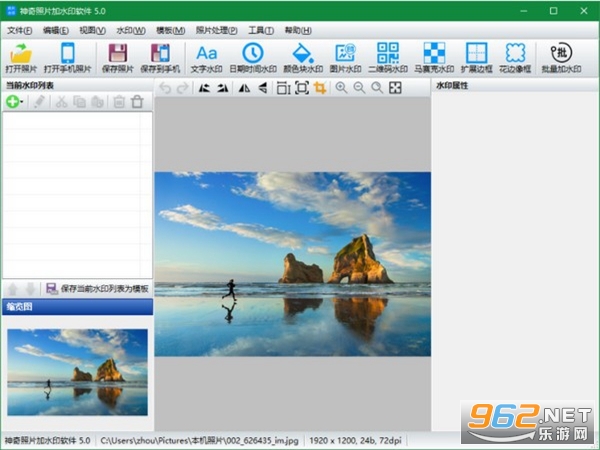Add a 文字水印 text watermark
The height and width of the screenshot is (450, 600).
click(206, 58)
